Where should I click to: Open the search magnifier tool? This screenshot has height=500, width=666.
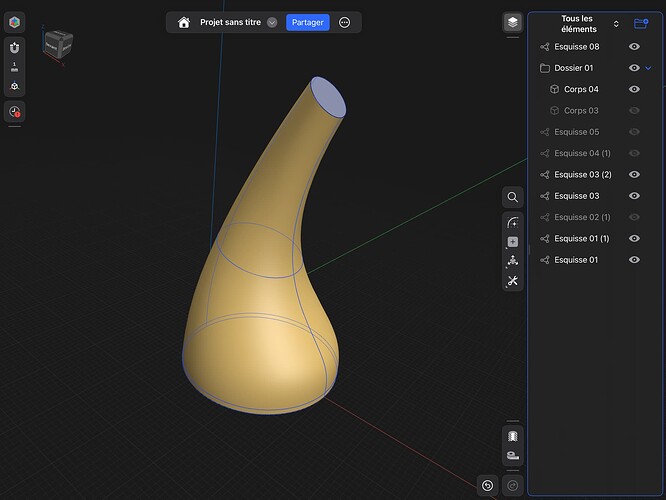(513, 197)
